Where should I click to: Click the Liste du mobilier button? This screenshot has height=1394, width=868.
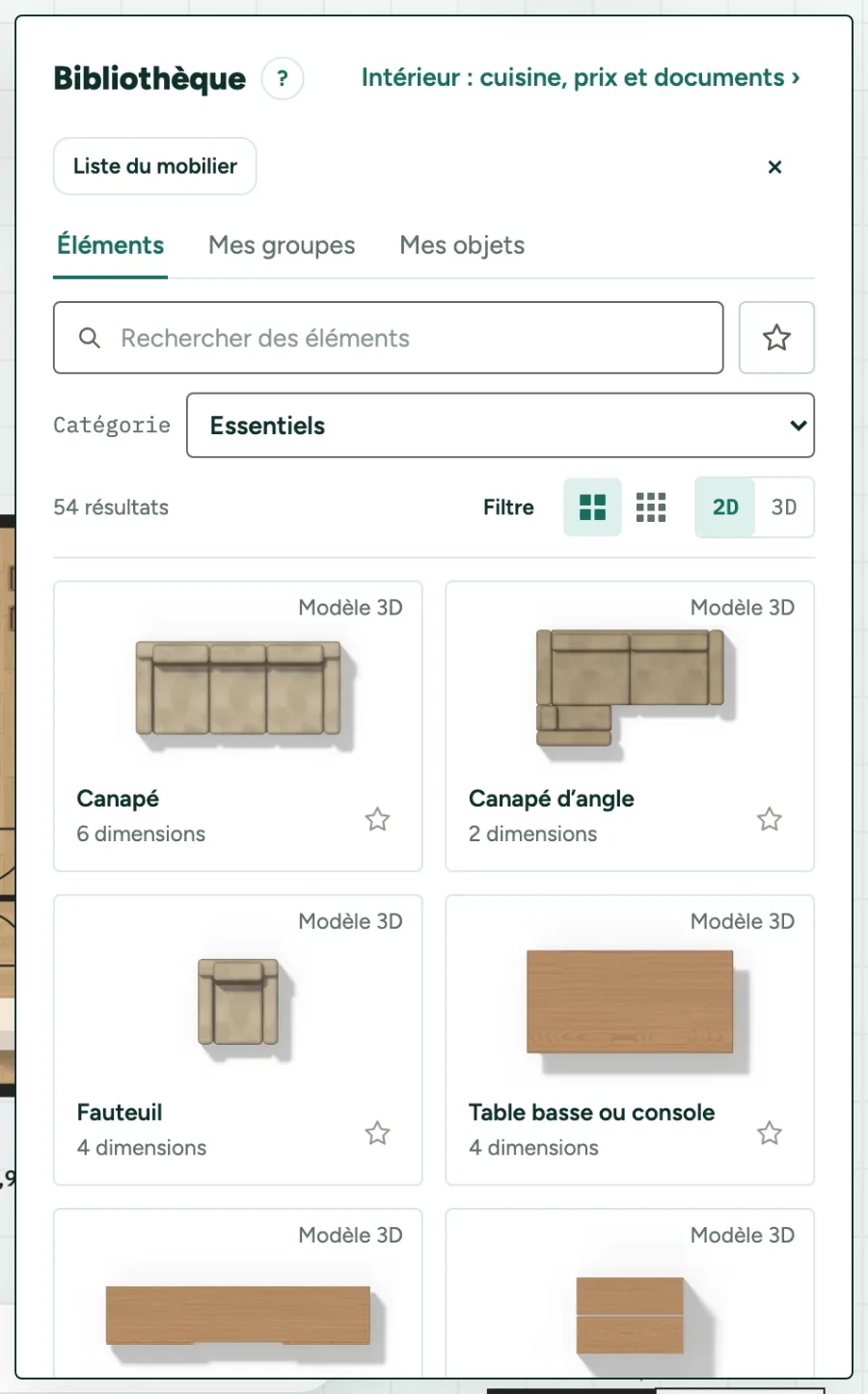[x=155, y=166]
